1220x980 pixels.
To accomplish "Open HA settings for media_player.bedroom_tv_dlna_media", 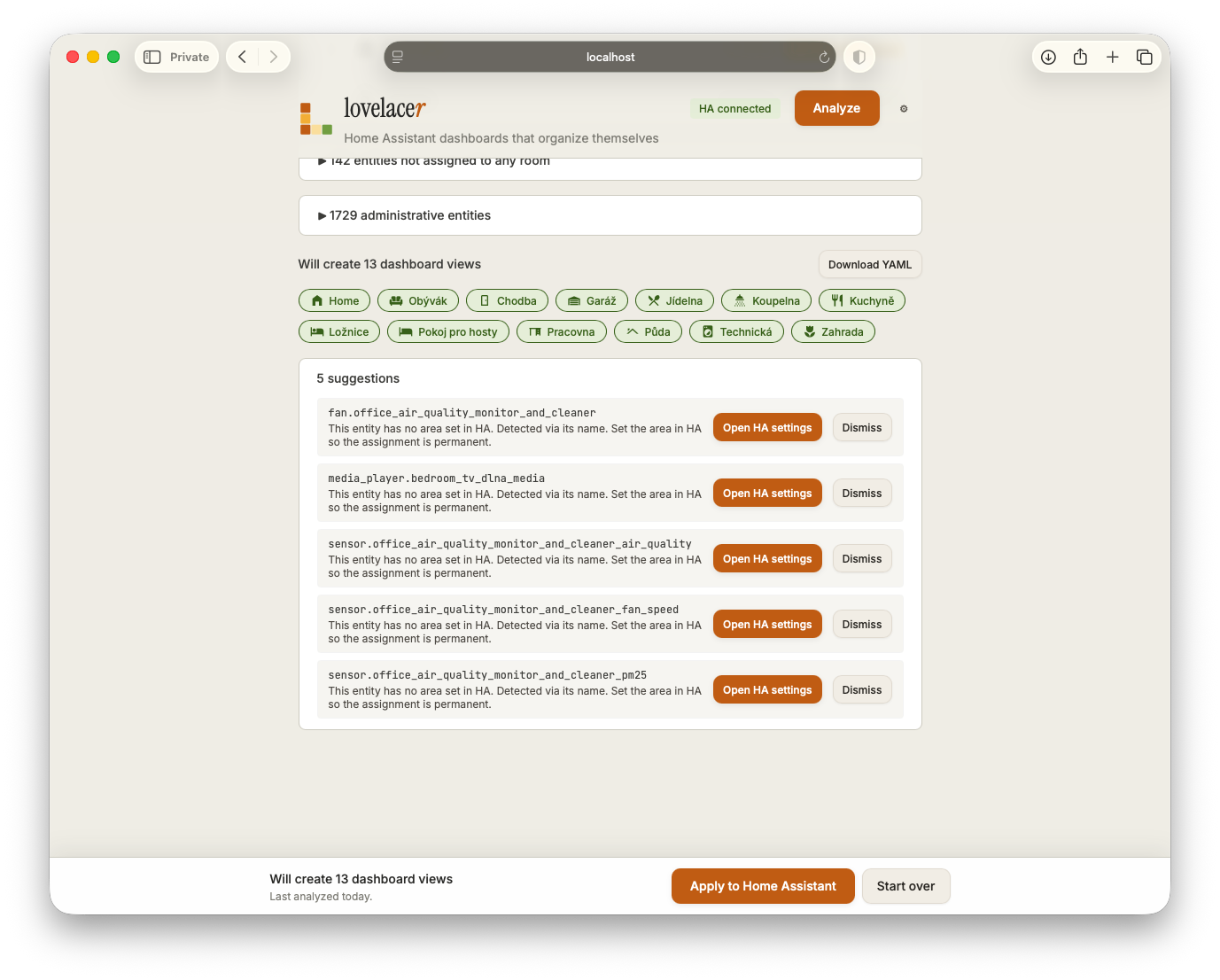I will point(767,494).
